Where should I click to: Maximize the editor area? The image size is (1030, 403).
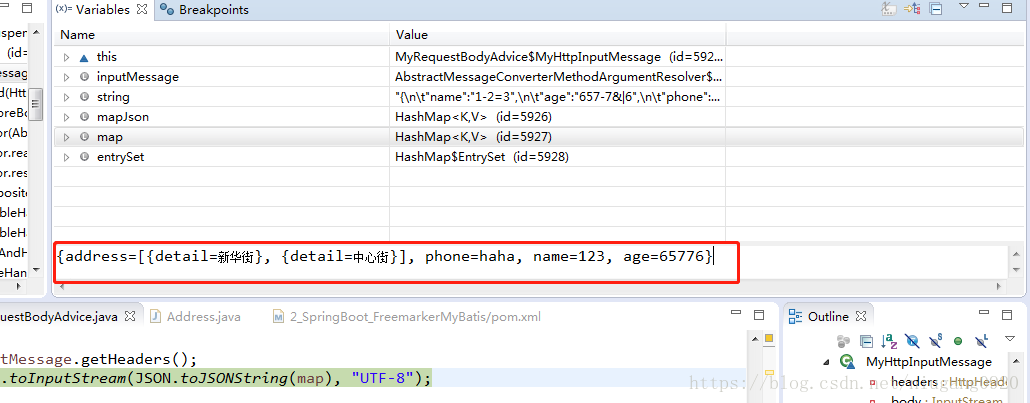[x=759, y=316]
